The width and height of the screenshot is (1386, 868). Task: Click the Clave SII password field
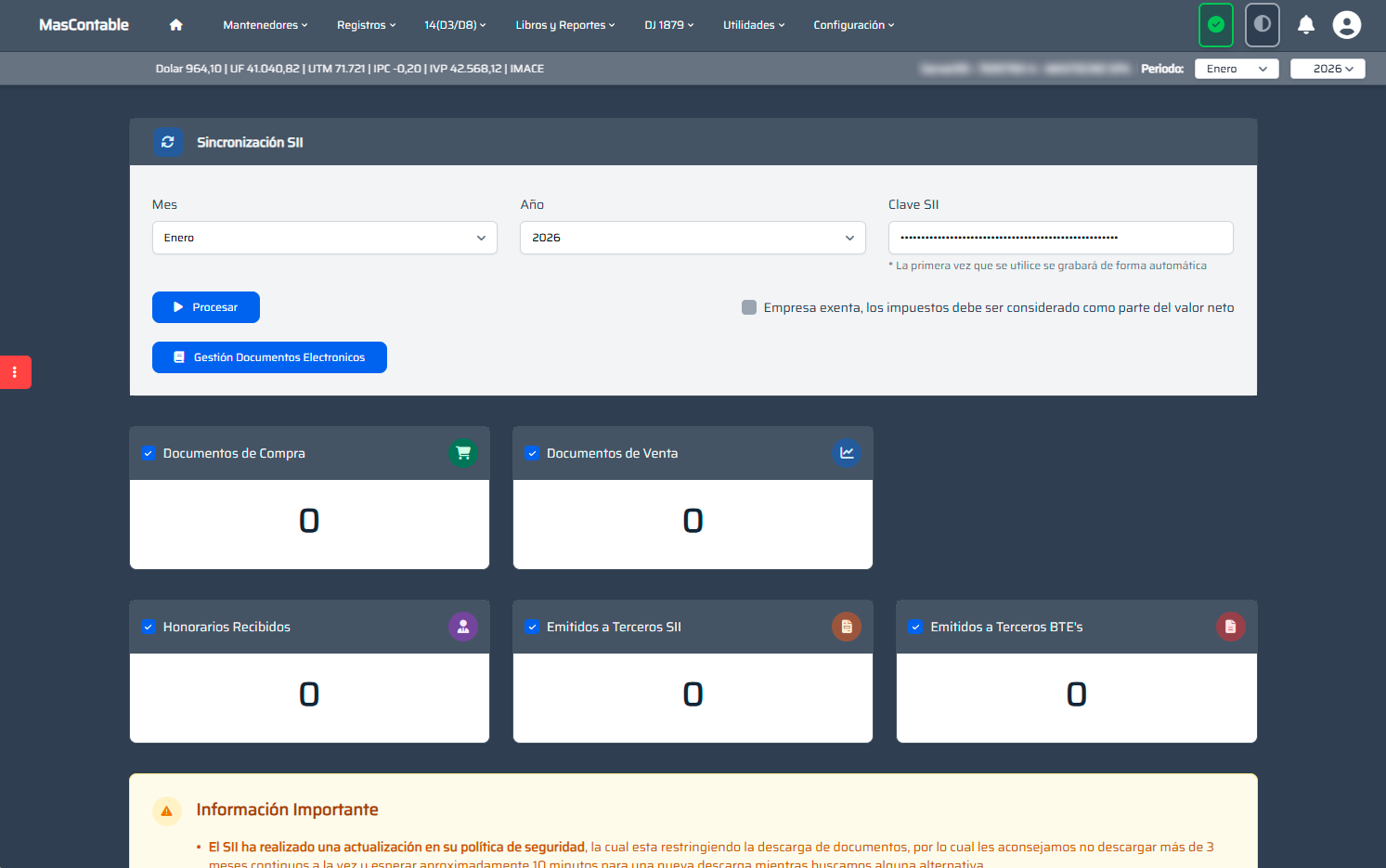coord(1060,238)
